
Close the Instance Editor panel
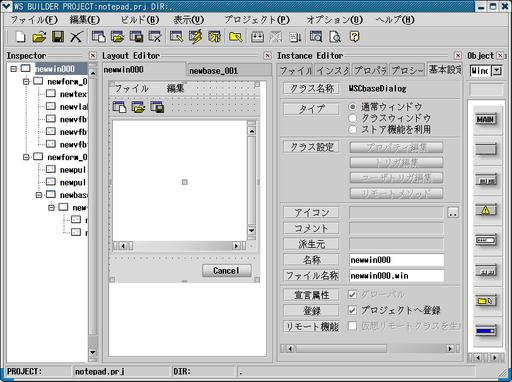point(458,56)
